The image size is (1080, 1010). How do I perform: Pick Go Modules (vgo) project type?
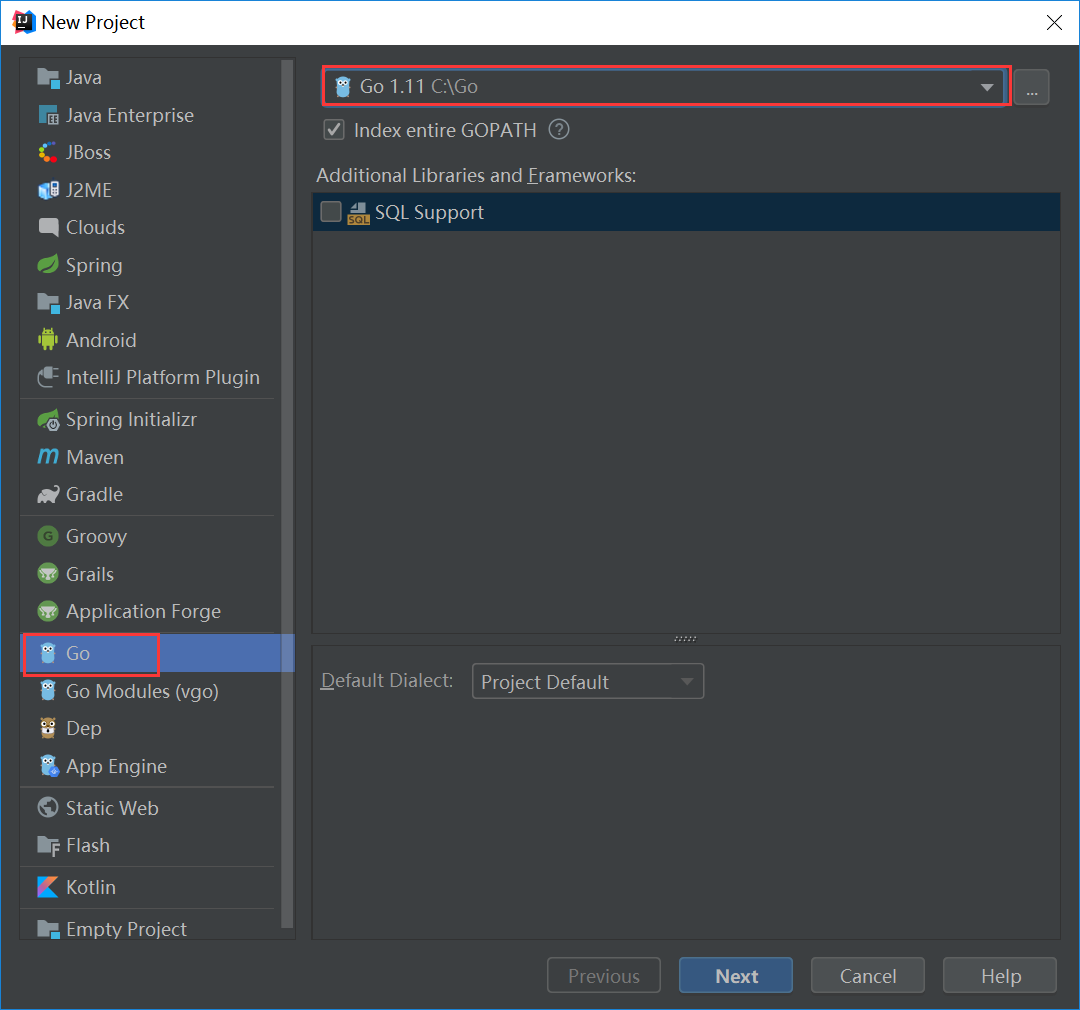tap(150, 690)
